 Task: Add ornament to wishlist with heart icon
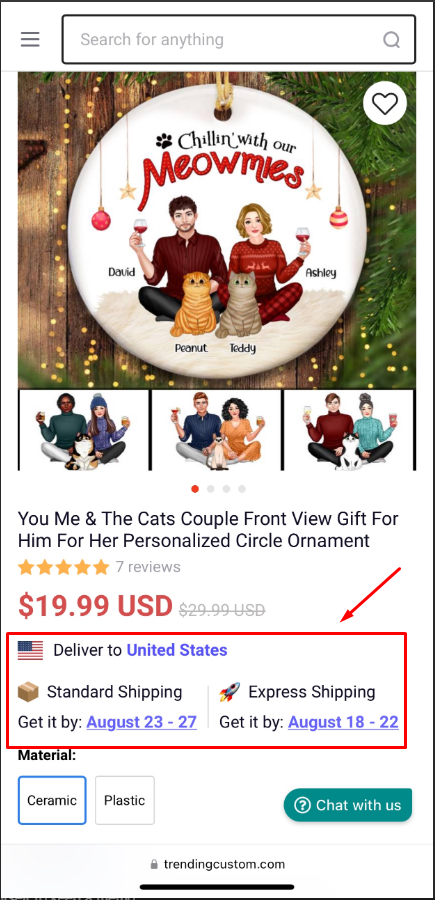click(x=384, y=104)
